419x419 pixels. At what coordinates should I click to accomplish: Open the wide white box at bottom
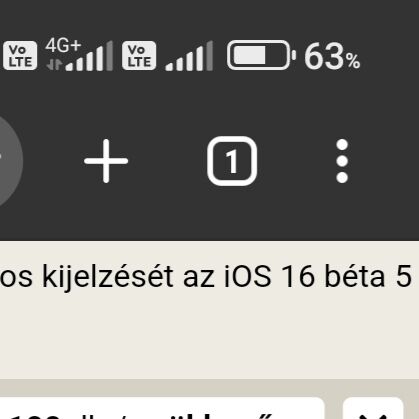coord(162,408)
